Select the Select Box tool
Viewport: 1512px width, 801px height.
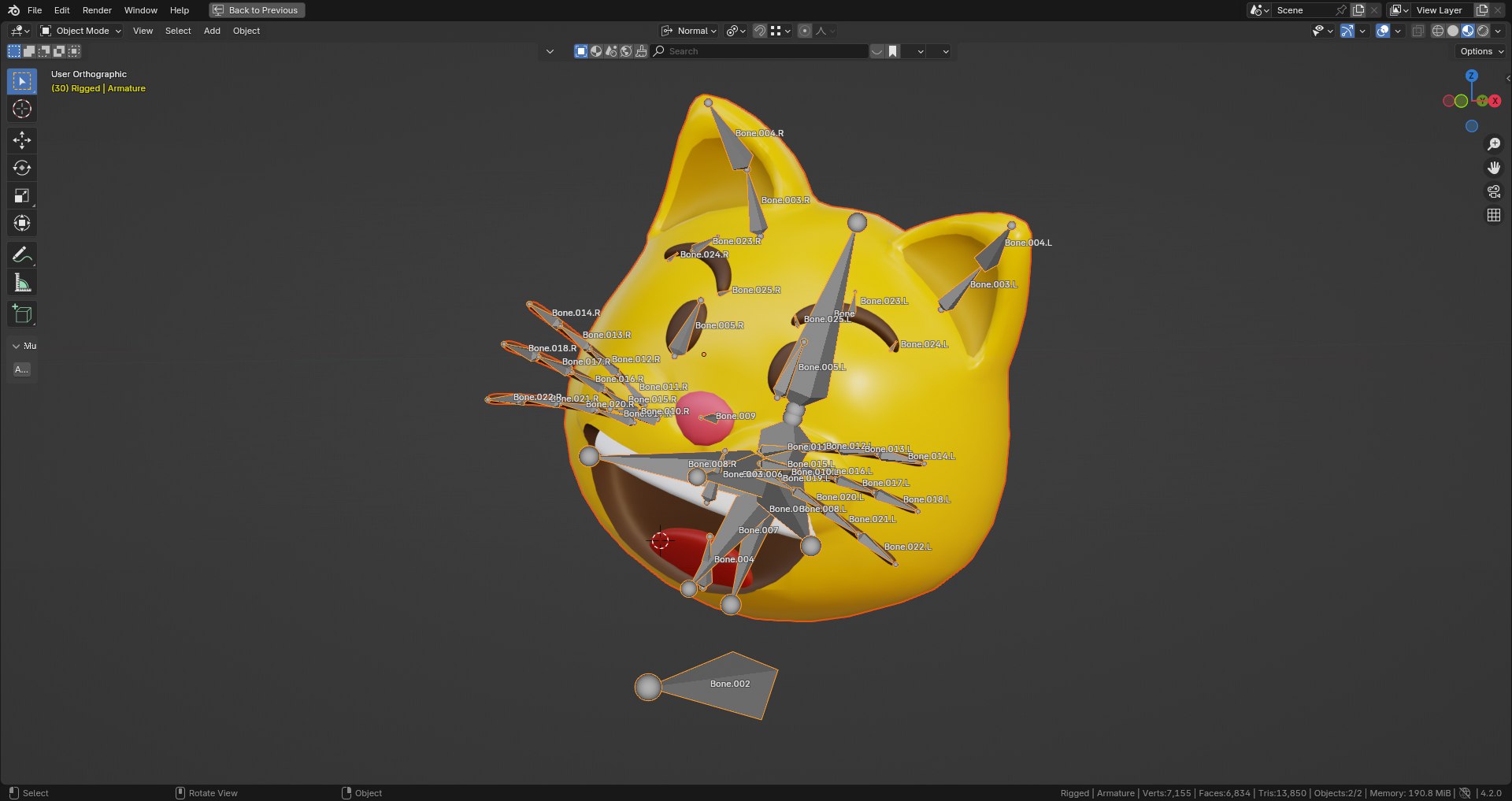(x=22, y=81)
